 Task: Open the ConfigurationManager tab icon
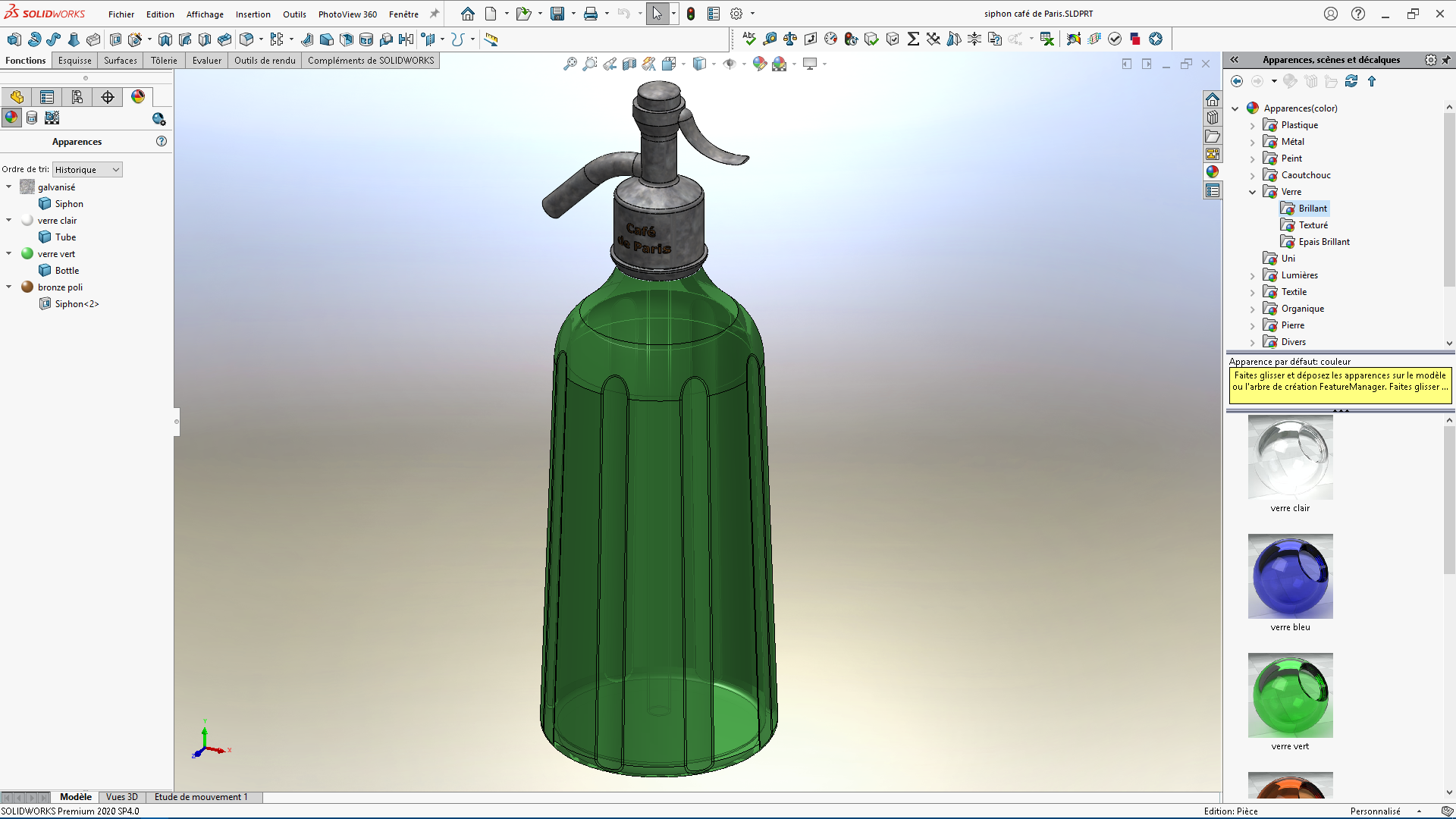[77, 97]
